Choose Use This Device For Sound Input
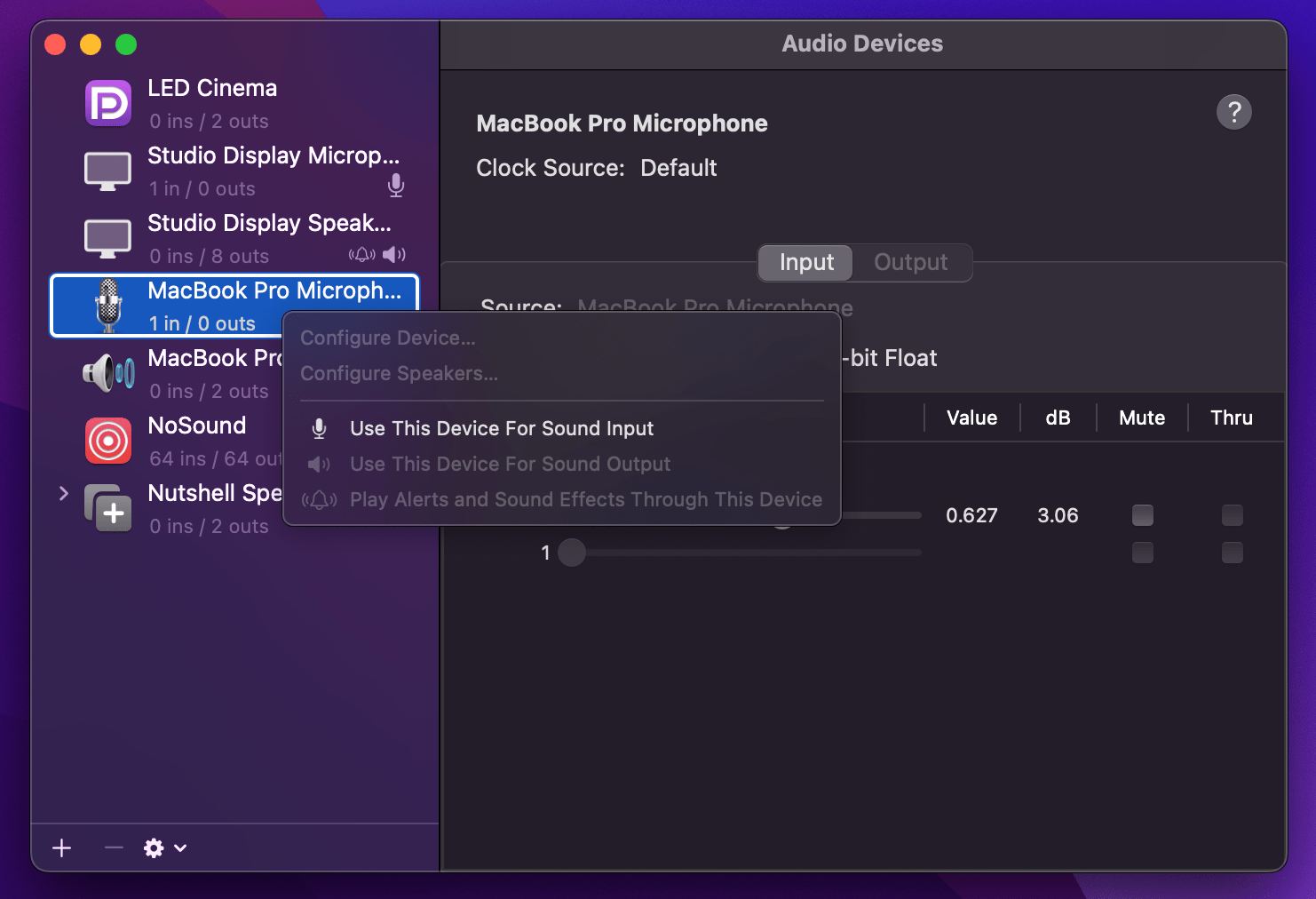The image size is (1316, 899). [502, 427]
